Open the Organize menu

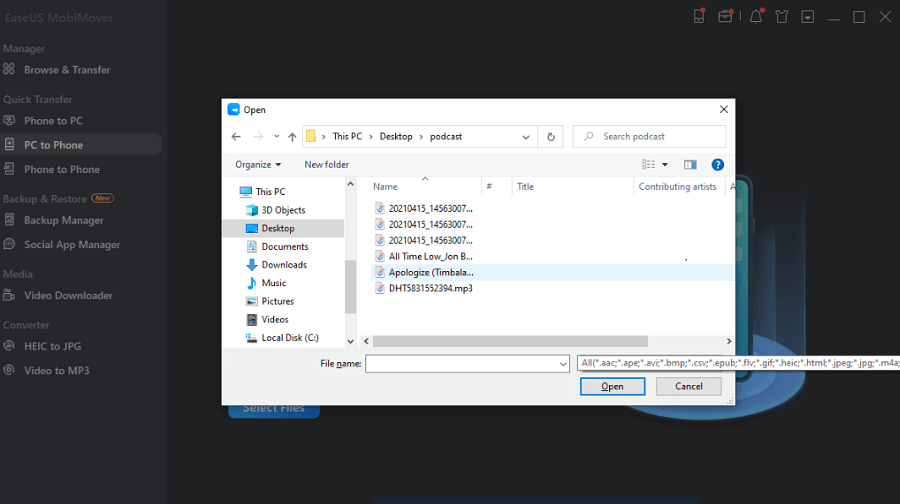[x=258, y=165]
